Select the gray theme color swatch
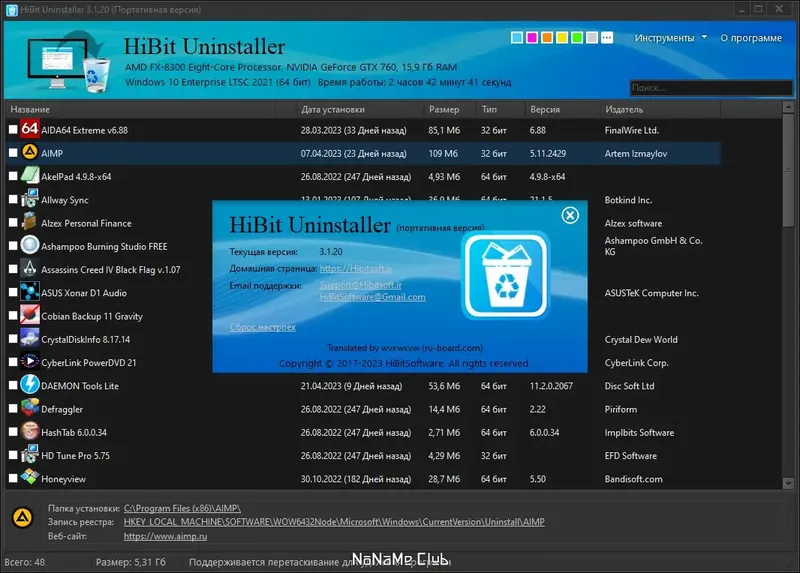The image size is (800, 573). 592,38
